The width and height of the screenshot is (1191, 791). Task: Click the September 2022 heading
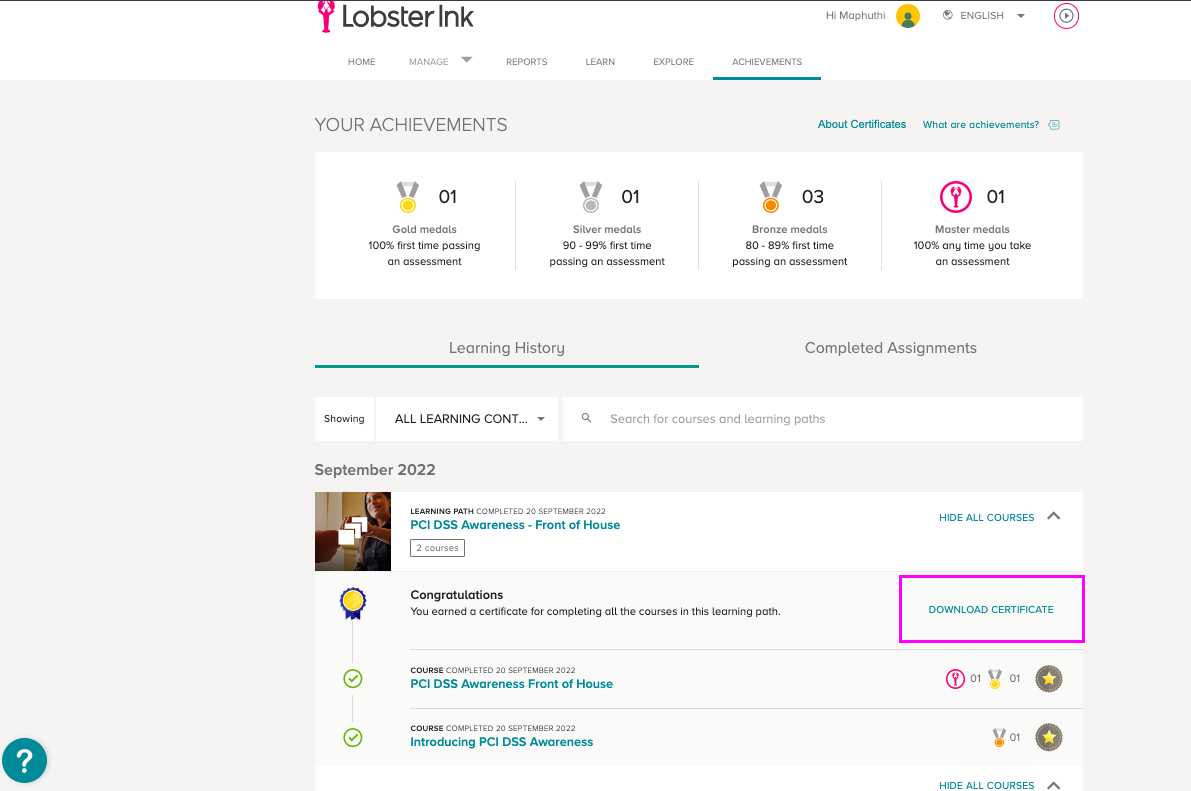[375, 470]
